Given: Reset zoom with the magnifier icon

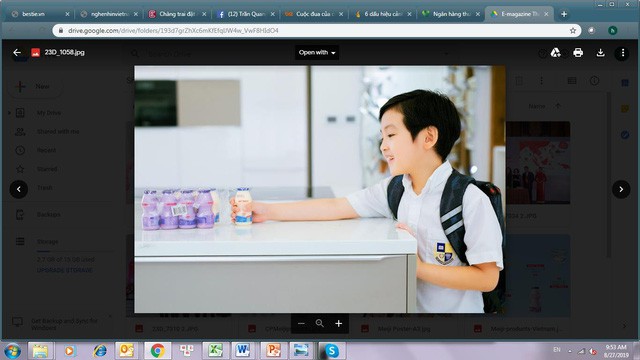Looking at the screenshot, I should pyautogui.click(x=320, y=323).
